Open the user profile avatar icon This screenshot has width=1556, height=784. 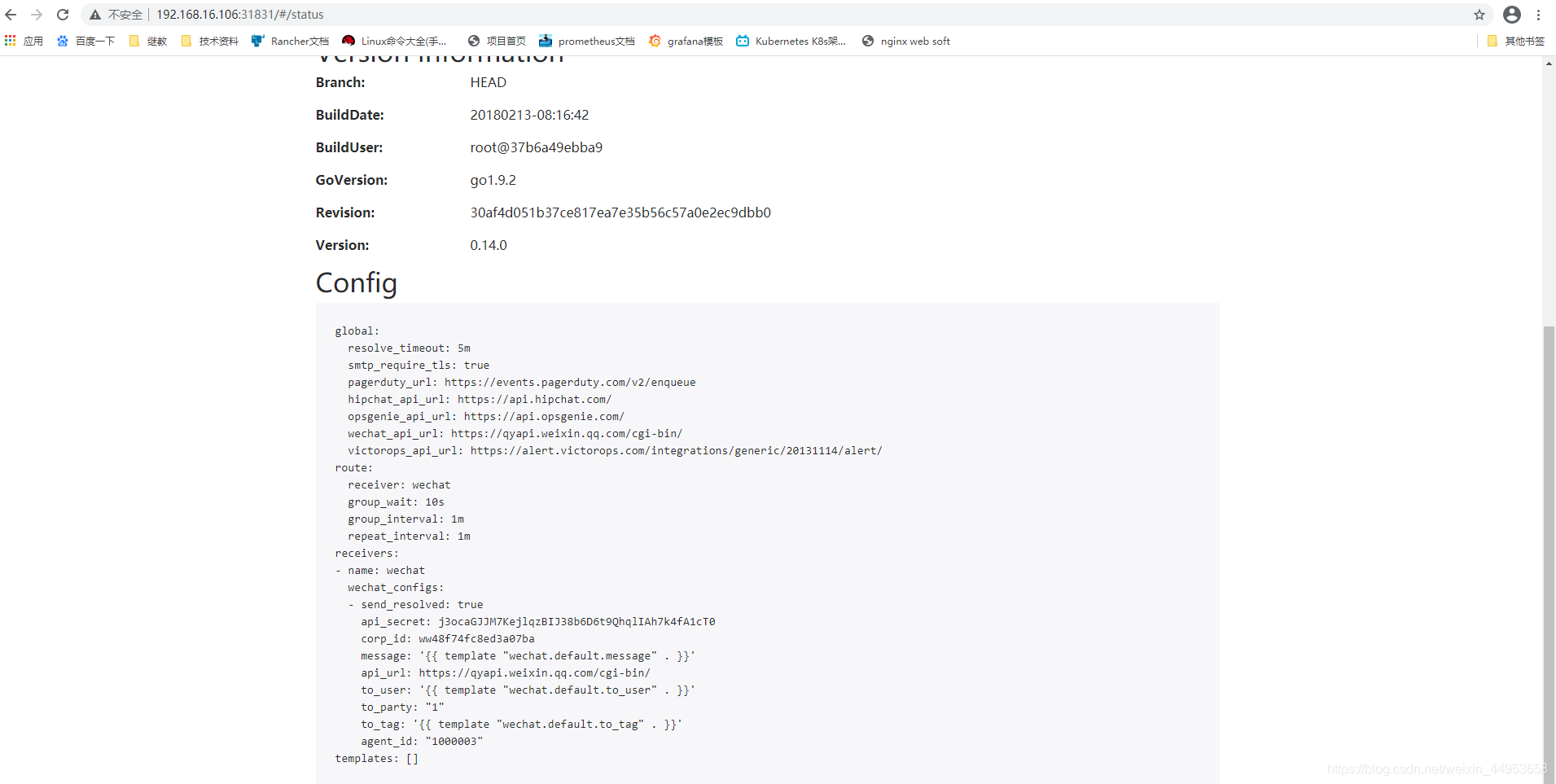1512,15
